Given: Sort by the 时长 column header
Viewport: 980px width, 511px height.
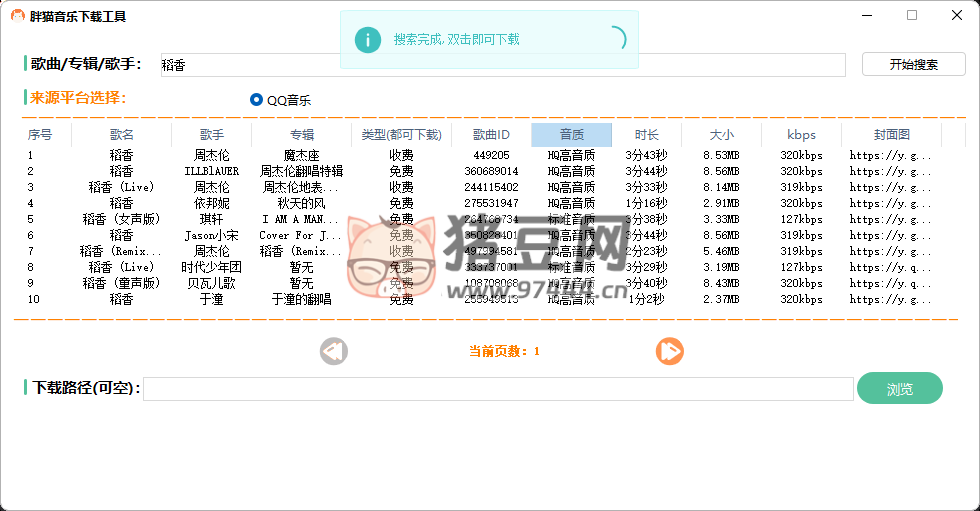Looking at the screenshot, I should (646, 135).
